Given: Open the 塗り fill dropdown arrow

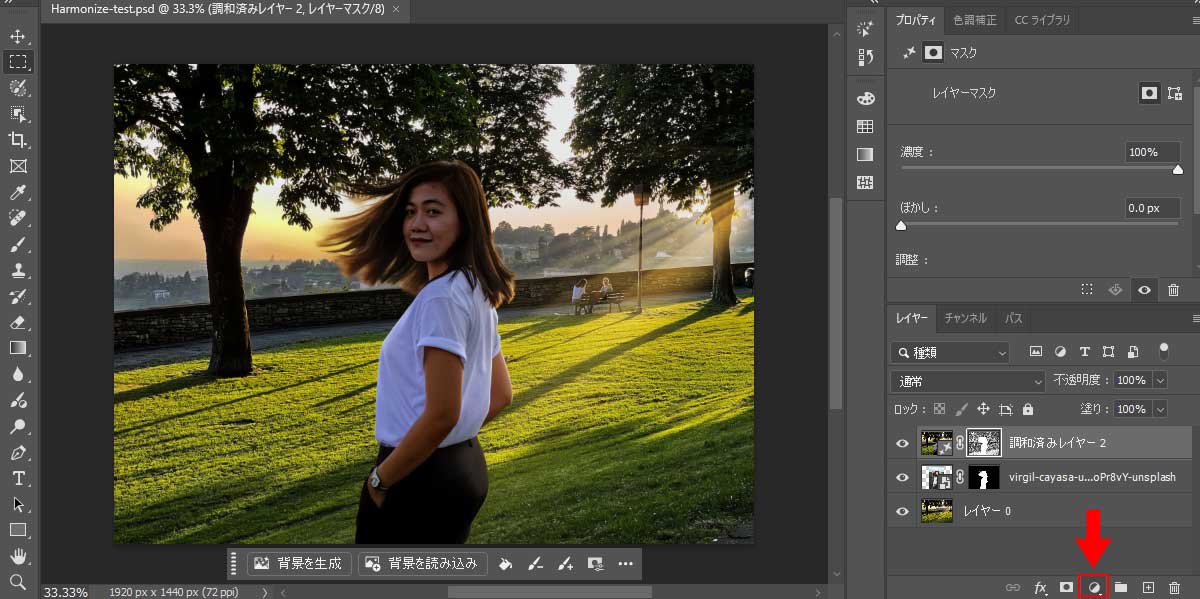Looking at the screenshot, I should pos(1160,409).
